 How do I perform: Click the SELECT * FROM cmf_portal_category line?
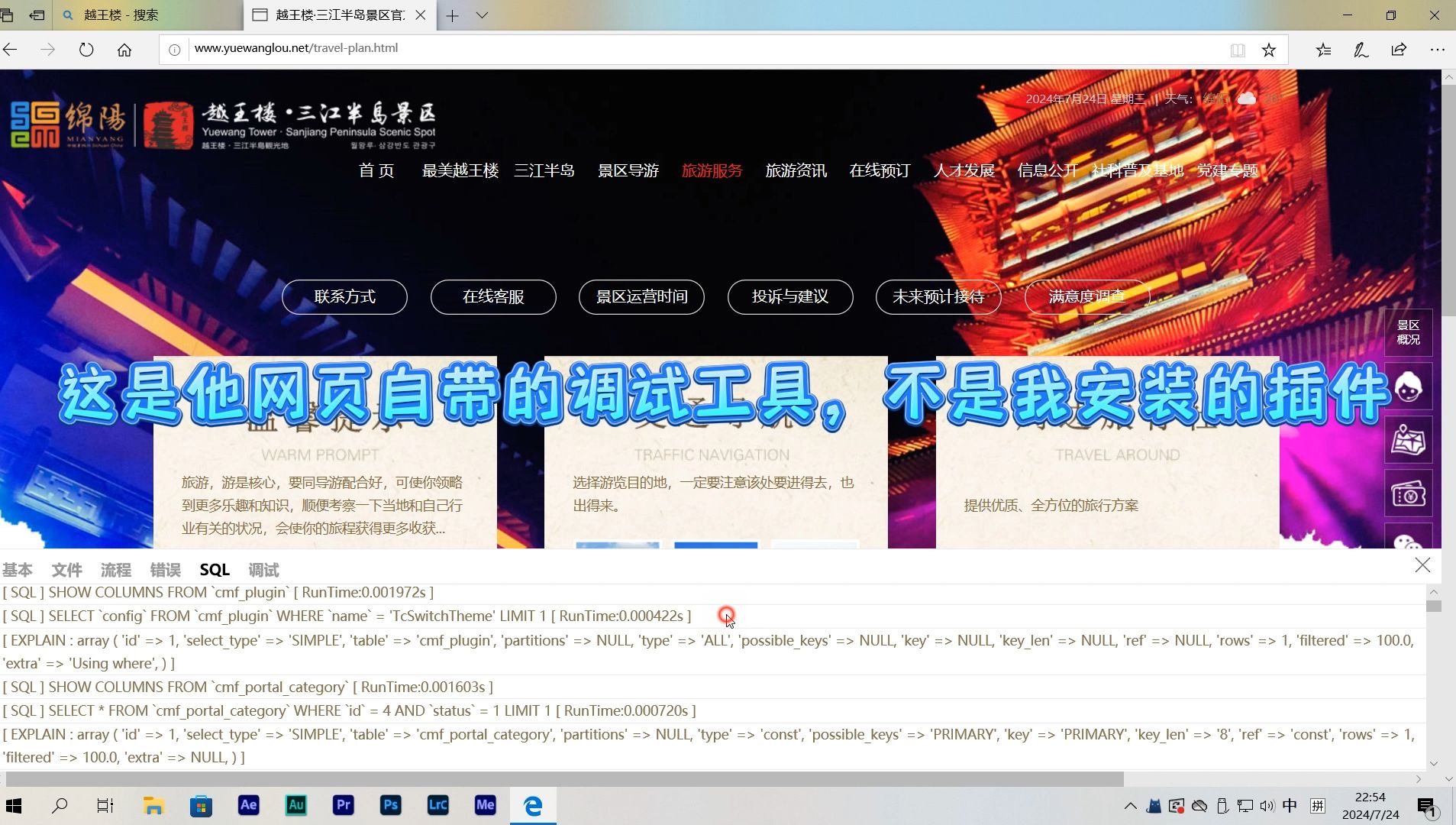tap(349, 711)
